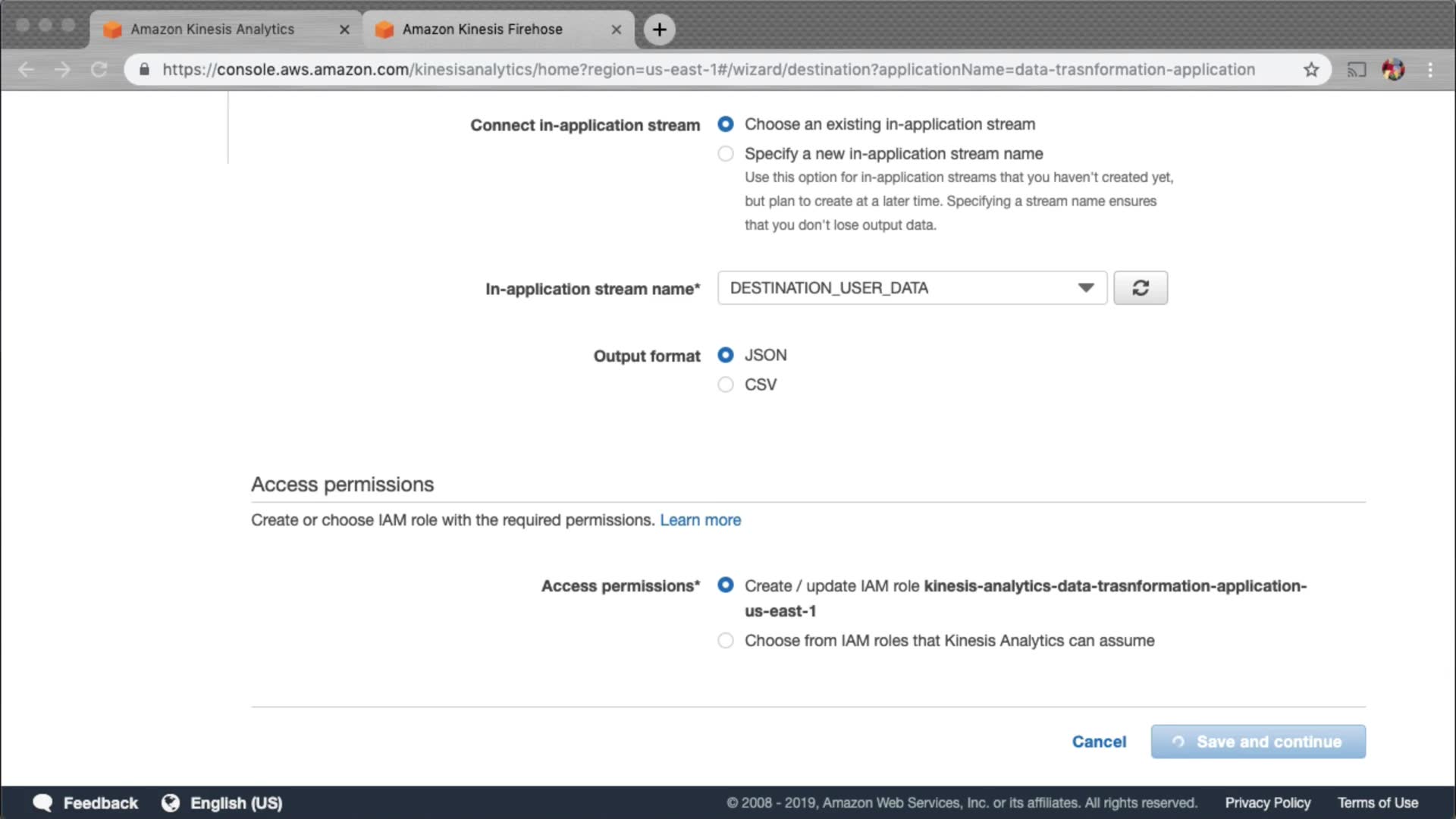Click the bookmark star icon in address bar
1456x819 pixels.
tap(1311, 70)
